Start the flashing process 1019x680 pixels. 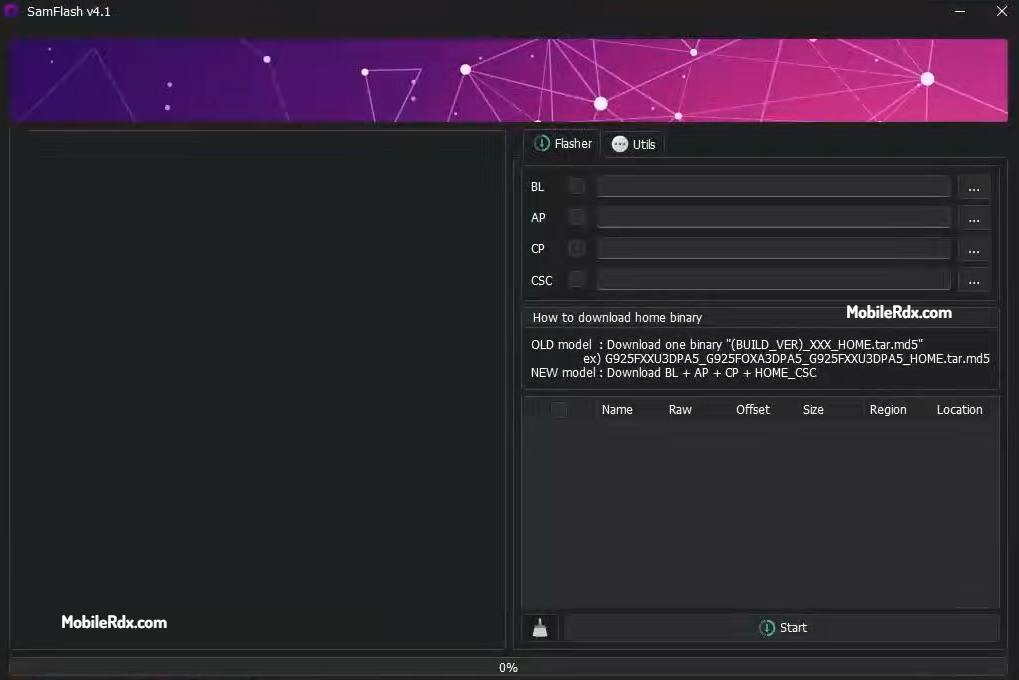click(782, 627)
